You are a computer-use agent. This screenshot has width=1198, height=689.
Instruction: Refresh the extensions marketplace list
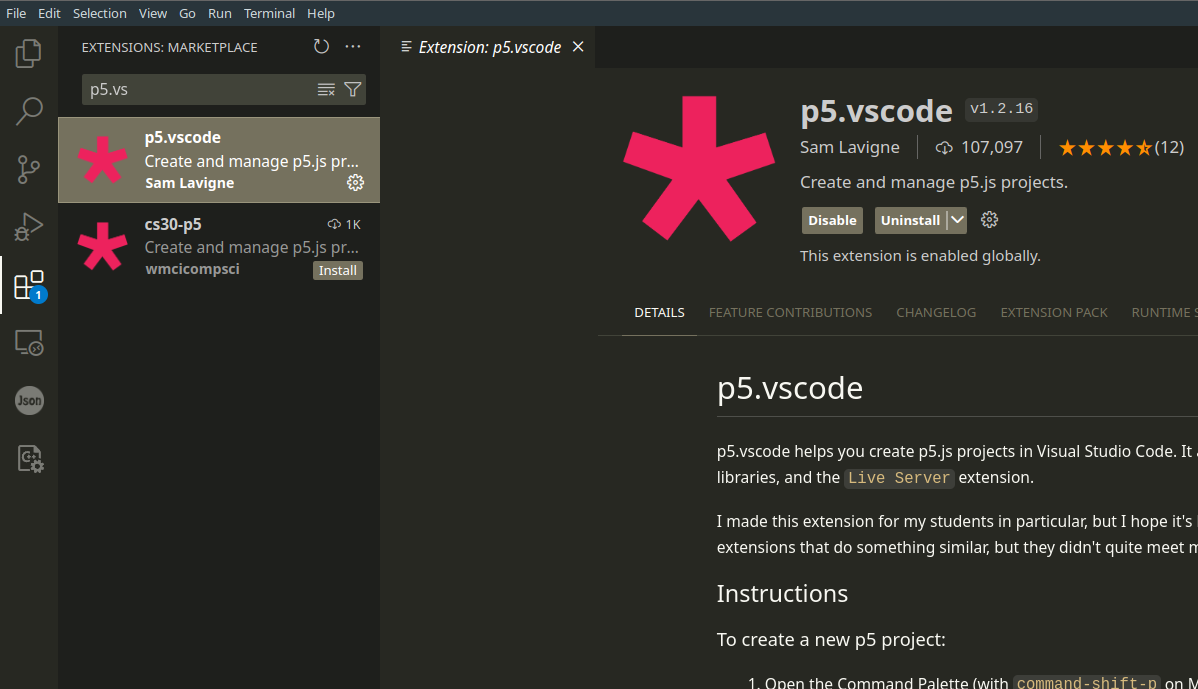click(x=321, y=47)
